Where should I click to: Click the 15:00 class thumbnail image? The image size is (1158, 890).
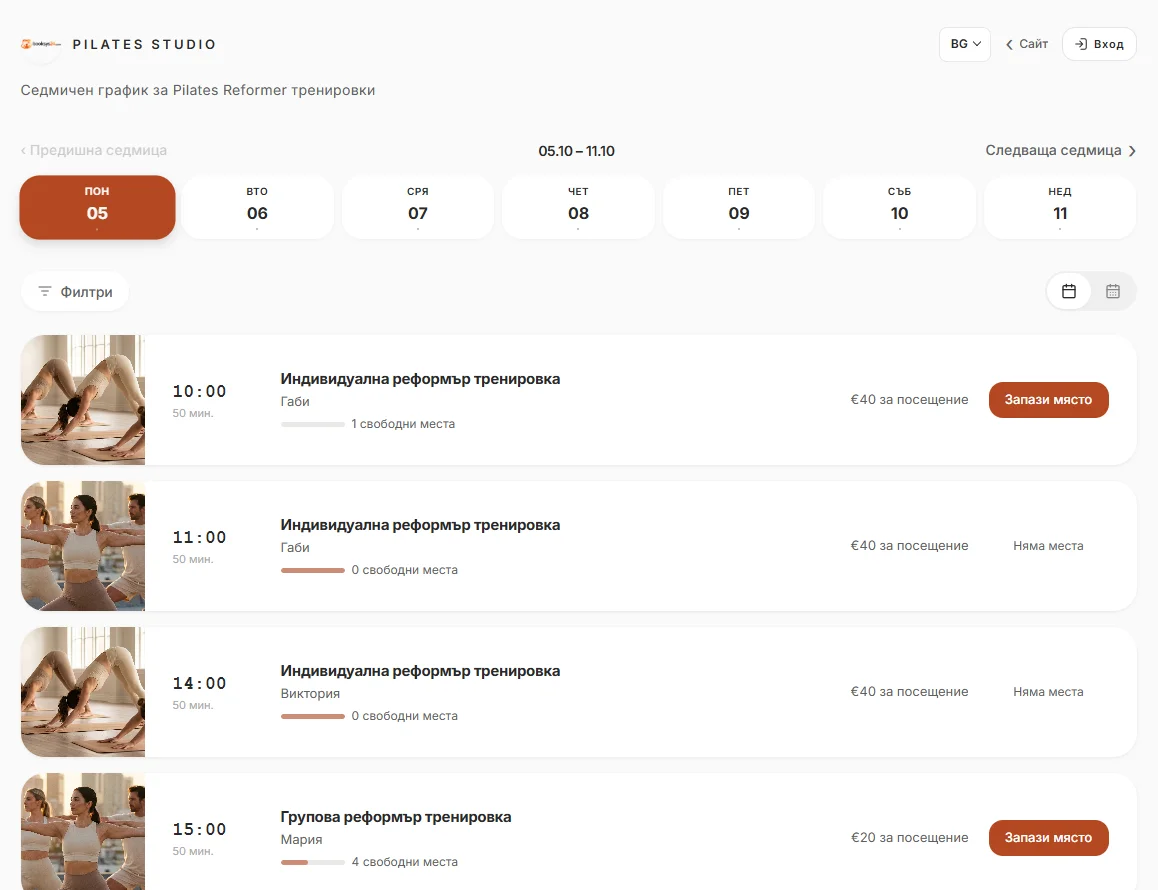[83, 832]
